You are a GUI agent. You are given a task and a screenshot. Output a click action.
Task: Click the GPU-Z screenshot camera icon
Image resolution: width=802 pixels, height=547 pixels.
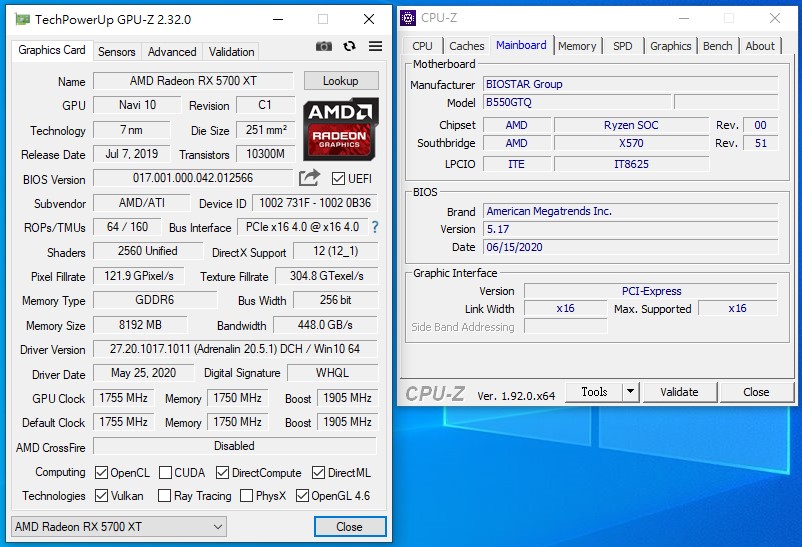click(x=323, y=47)
